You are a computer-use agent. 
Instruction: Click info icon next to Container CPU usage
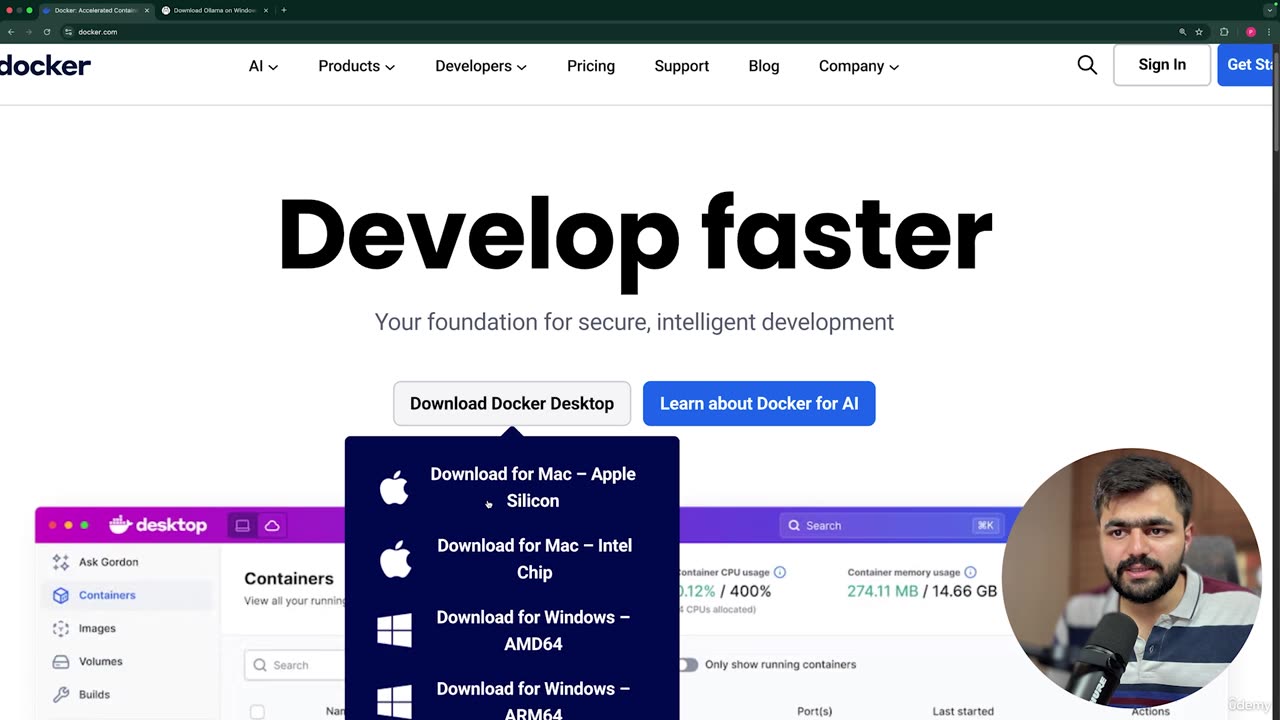(780, 572)
